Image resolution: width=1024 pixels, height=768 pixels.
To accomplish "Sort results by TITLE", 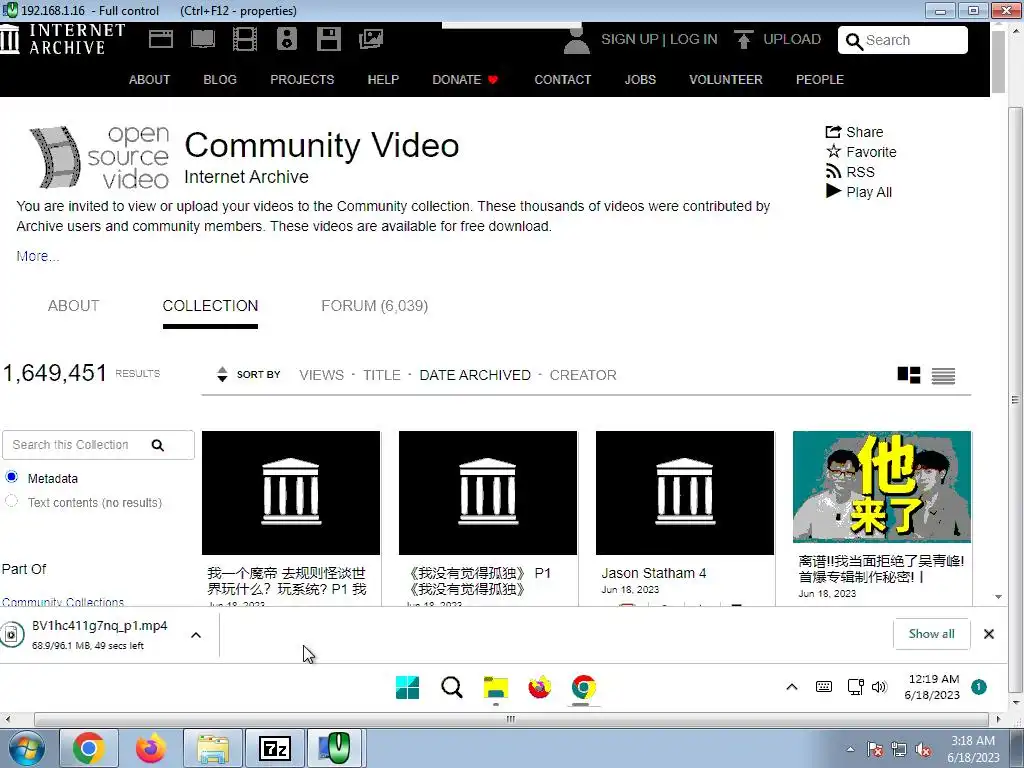I will (x=381, y=375).
